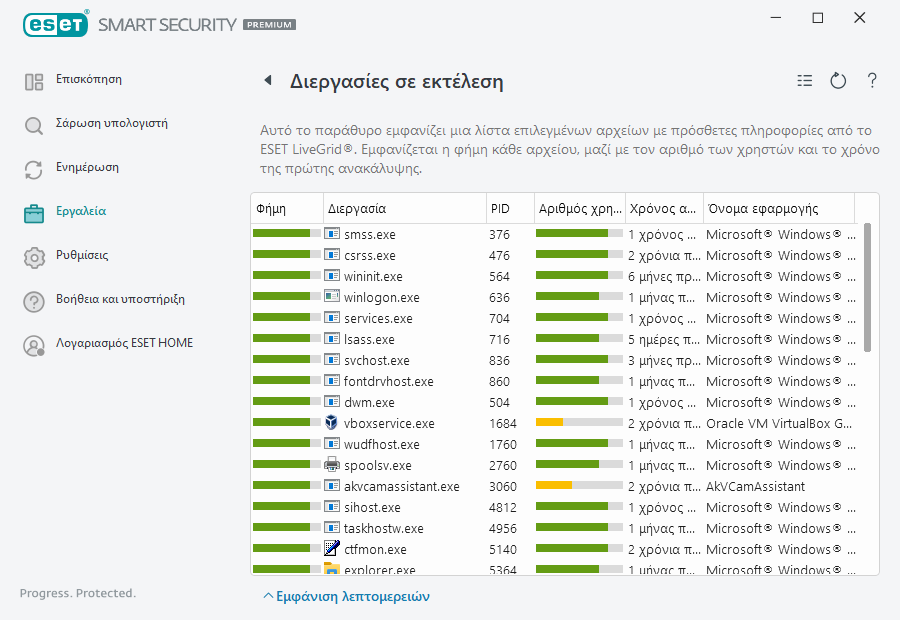Viewport: 900px width, 620px height.
Task: Click the yellow users bar for akvcamassistant.exe
Action: (x=554, y=486)
